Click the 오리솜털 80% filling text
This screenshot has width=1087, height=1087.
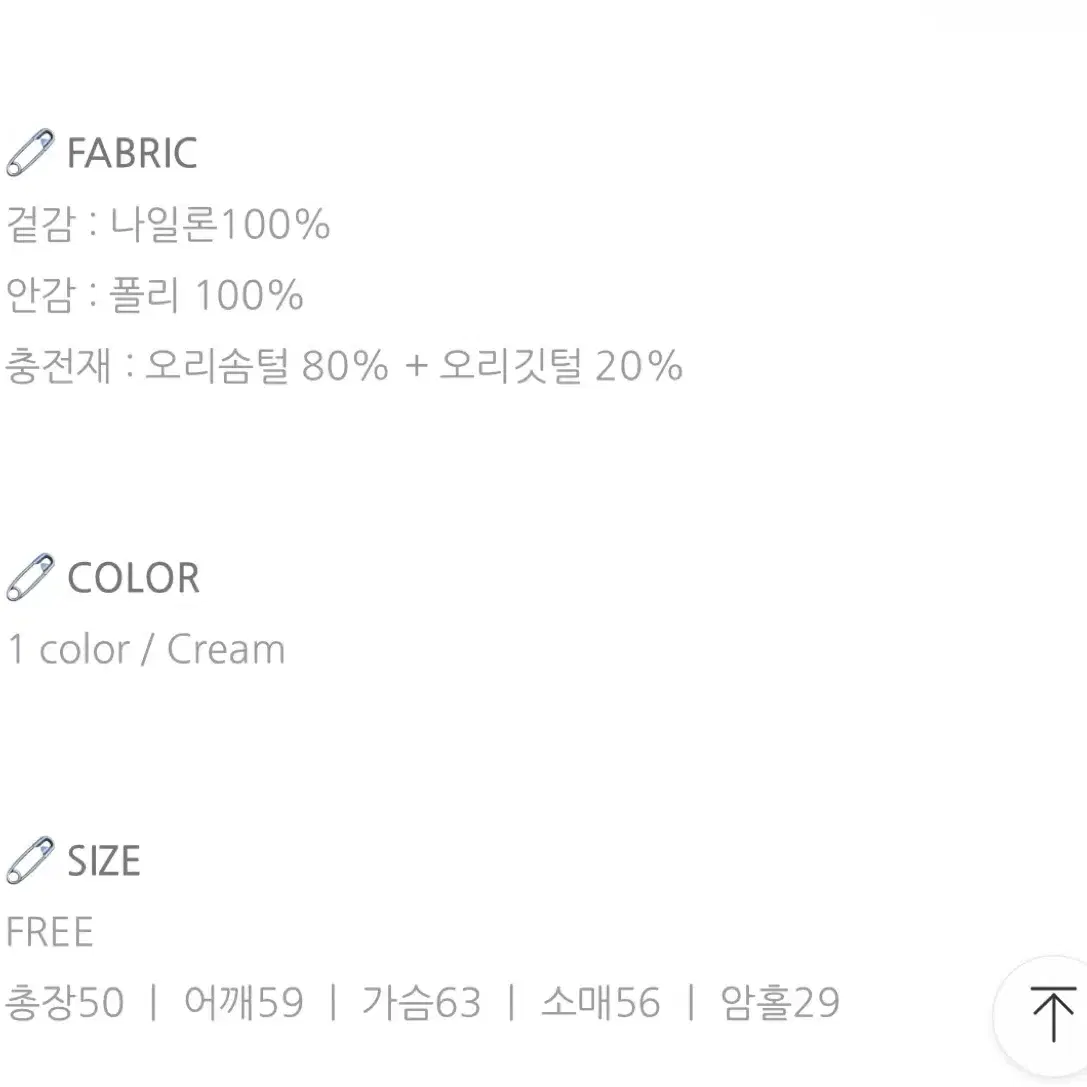tap(266, 365)
